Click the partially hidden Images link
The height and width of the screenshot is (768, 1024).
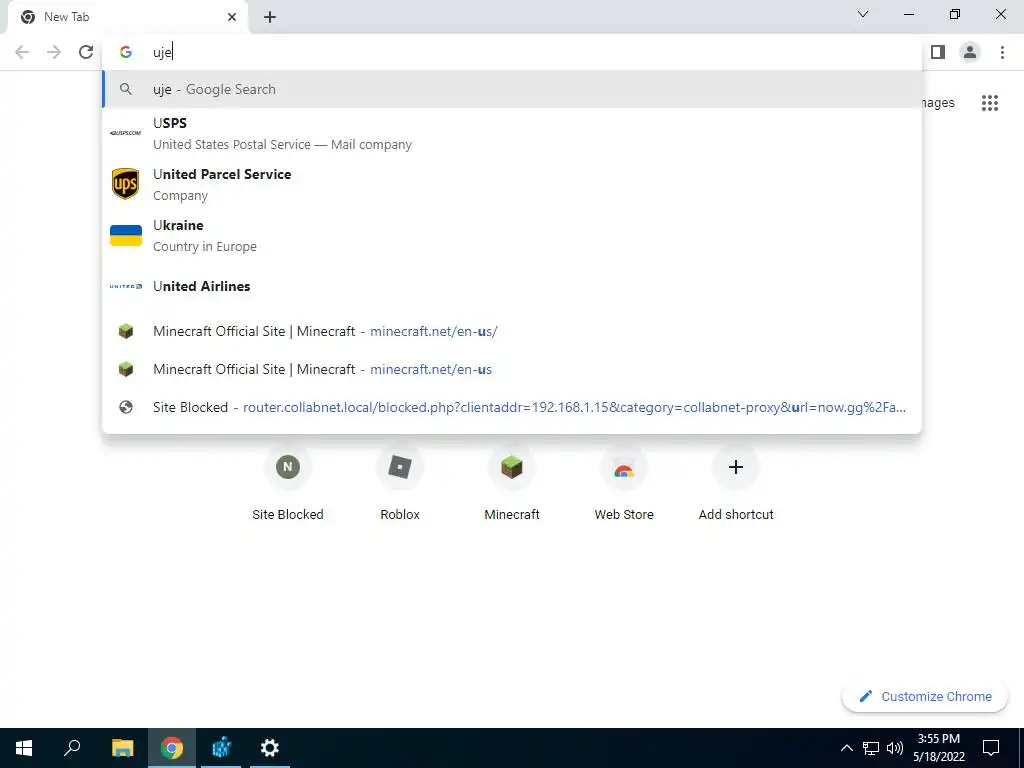coord(938,103)
